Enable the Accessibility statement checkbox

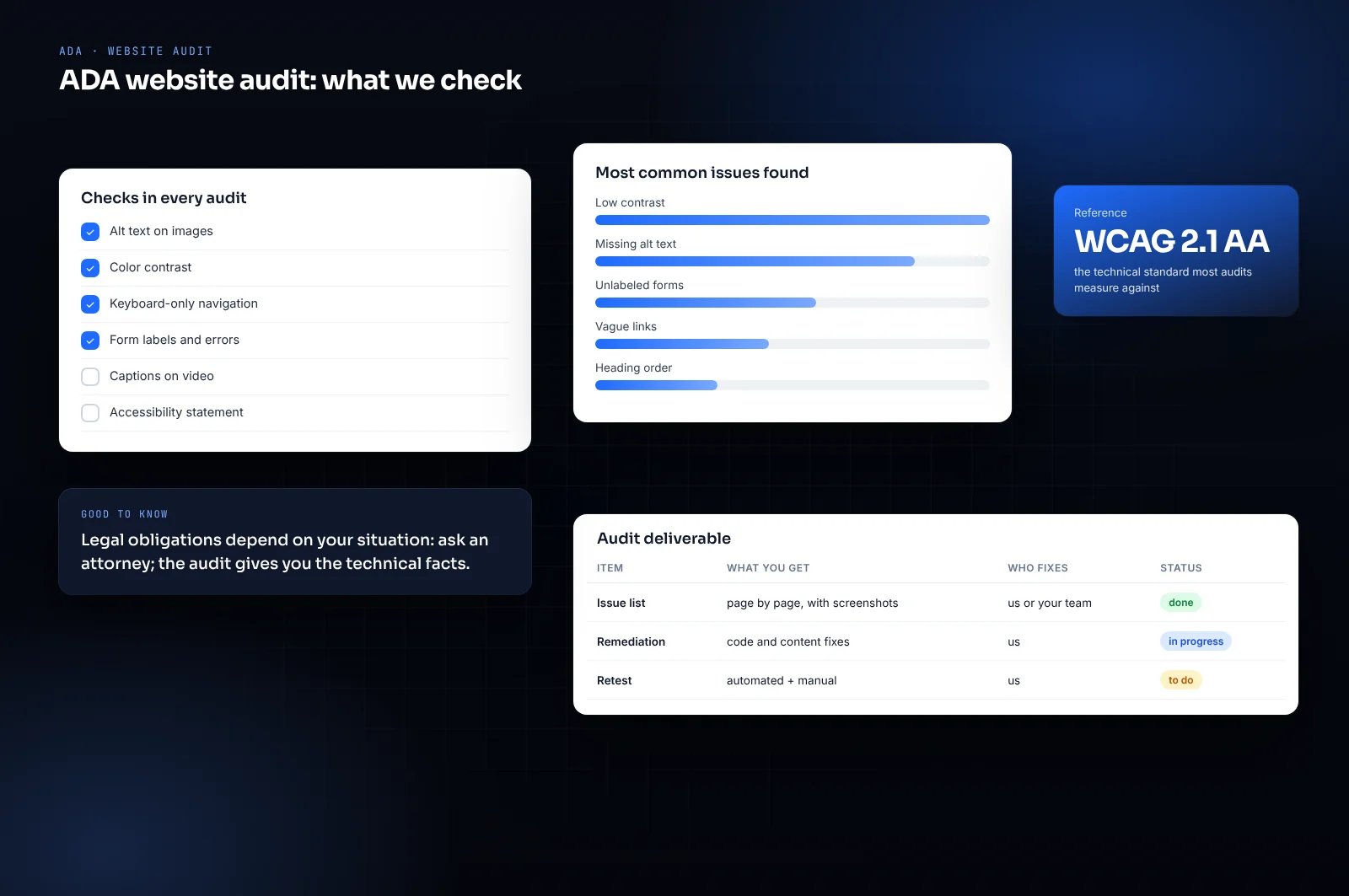[x=90, y=413]
